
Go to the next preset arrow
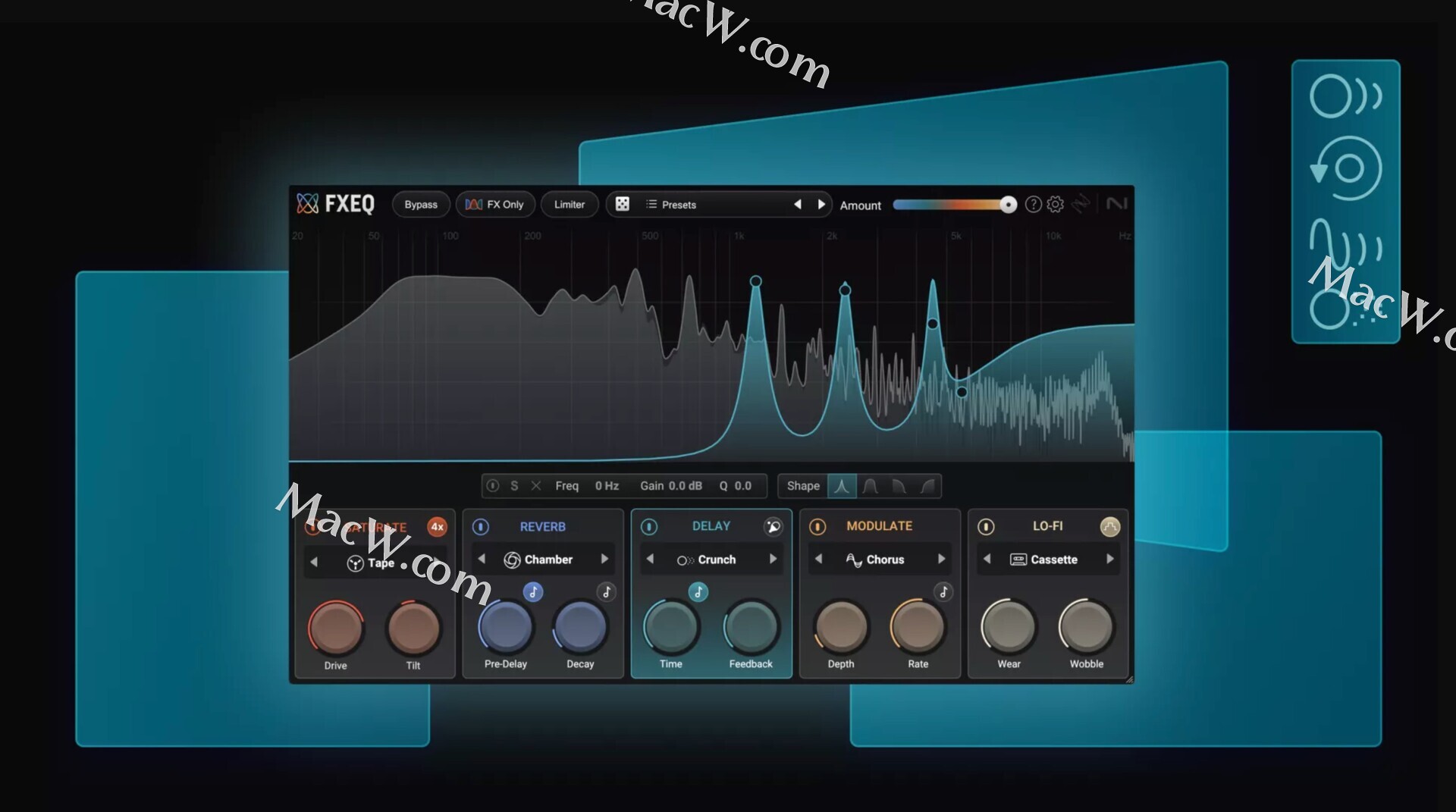click(x=821, y=205)
